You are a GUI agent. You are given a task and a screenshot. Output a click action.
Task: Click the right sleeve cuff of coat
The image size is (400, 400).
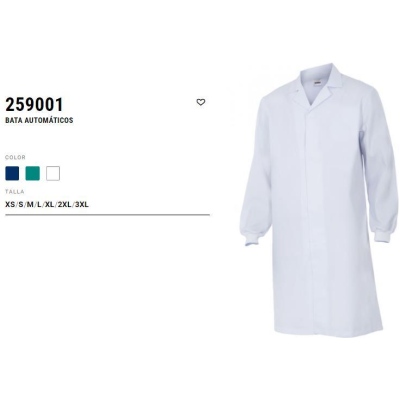point(384,236)
